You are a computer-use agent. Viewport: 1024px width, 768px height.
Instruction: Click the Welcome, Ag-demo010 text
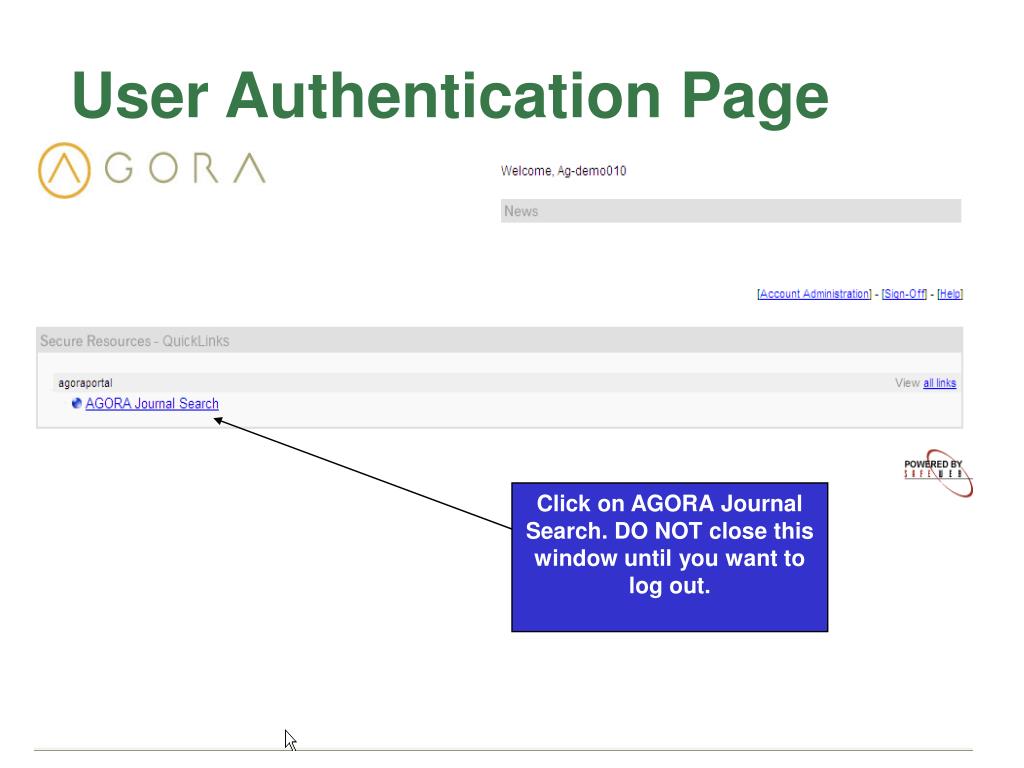[564, 170]
